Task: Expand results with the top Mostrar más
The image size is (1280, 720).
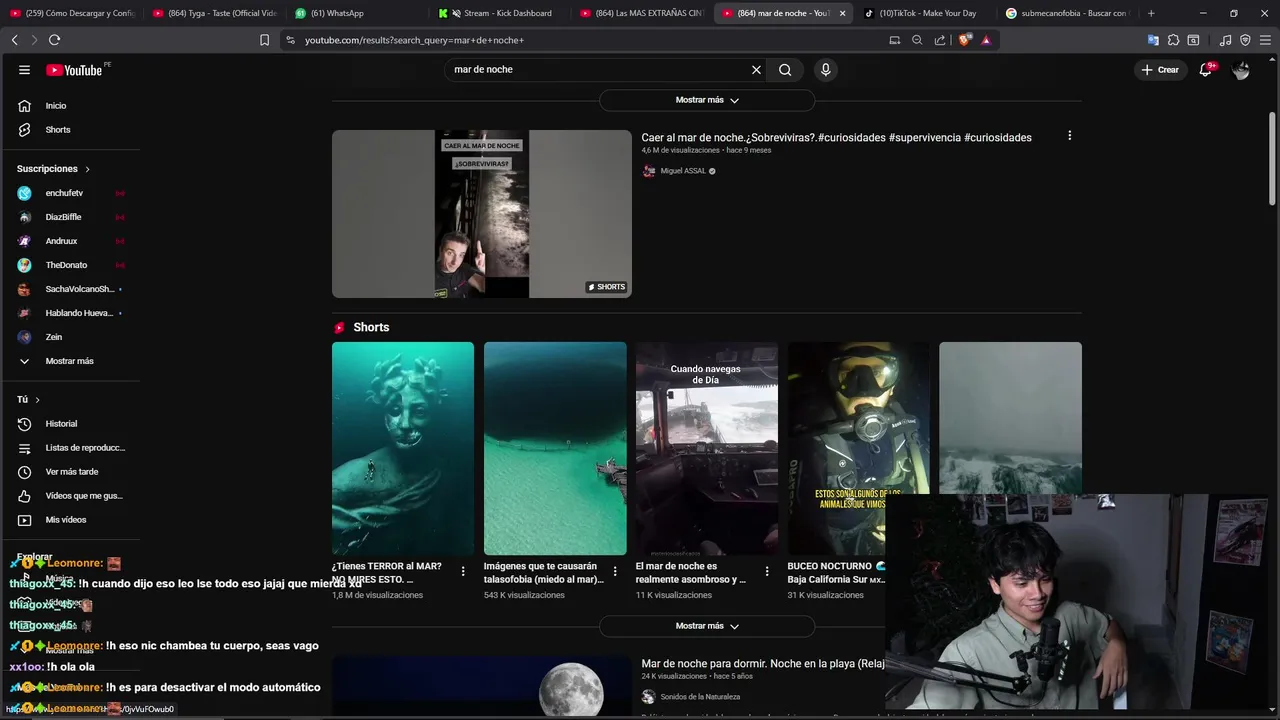Action: point(707,100)
